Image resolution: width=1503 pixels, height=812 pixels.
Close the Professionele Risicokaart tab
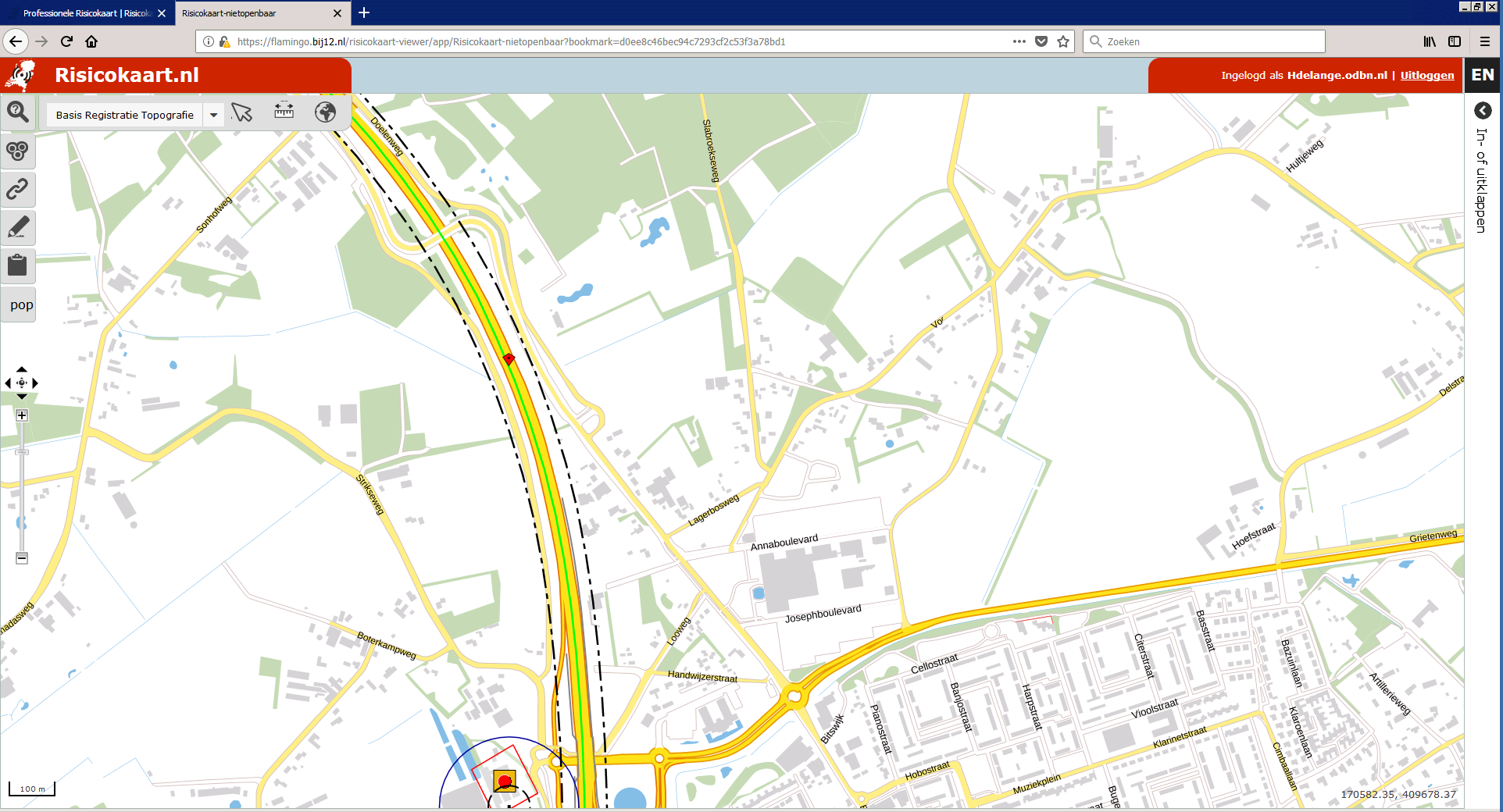[x=162, y=13]
